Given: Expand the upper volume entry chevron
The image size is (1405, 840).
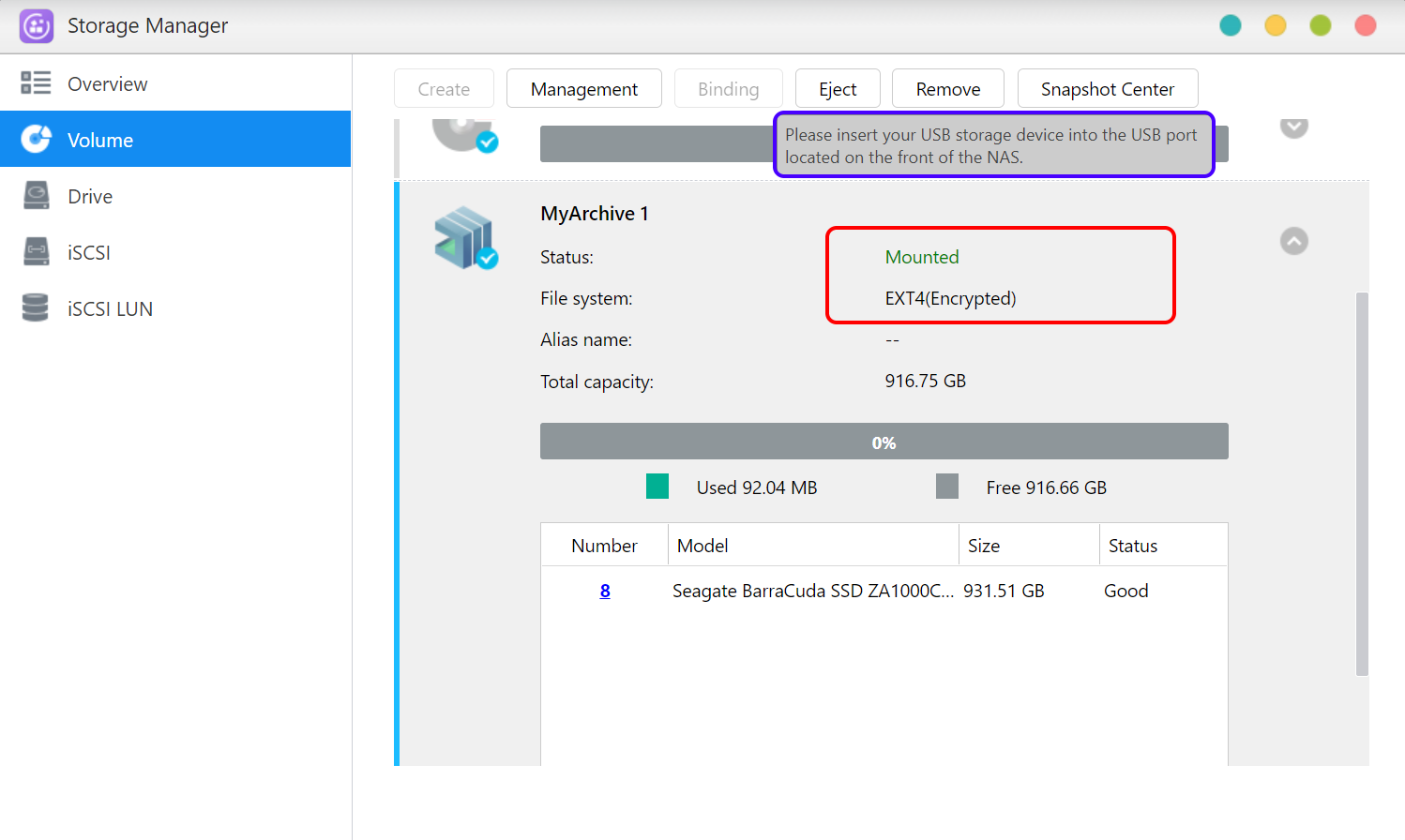Looking at the screenshot, I should click(x=1293, y=127).
